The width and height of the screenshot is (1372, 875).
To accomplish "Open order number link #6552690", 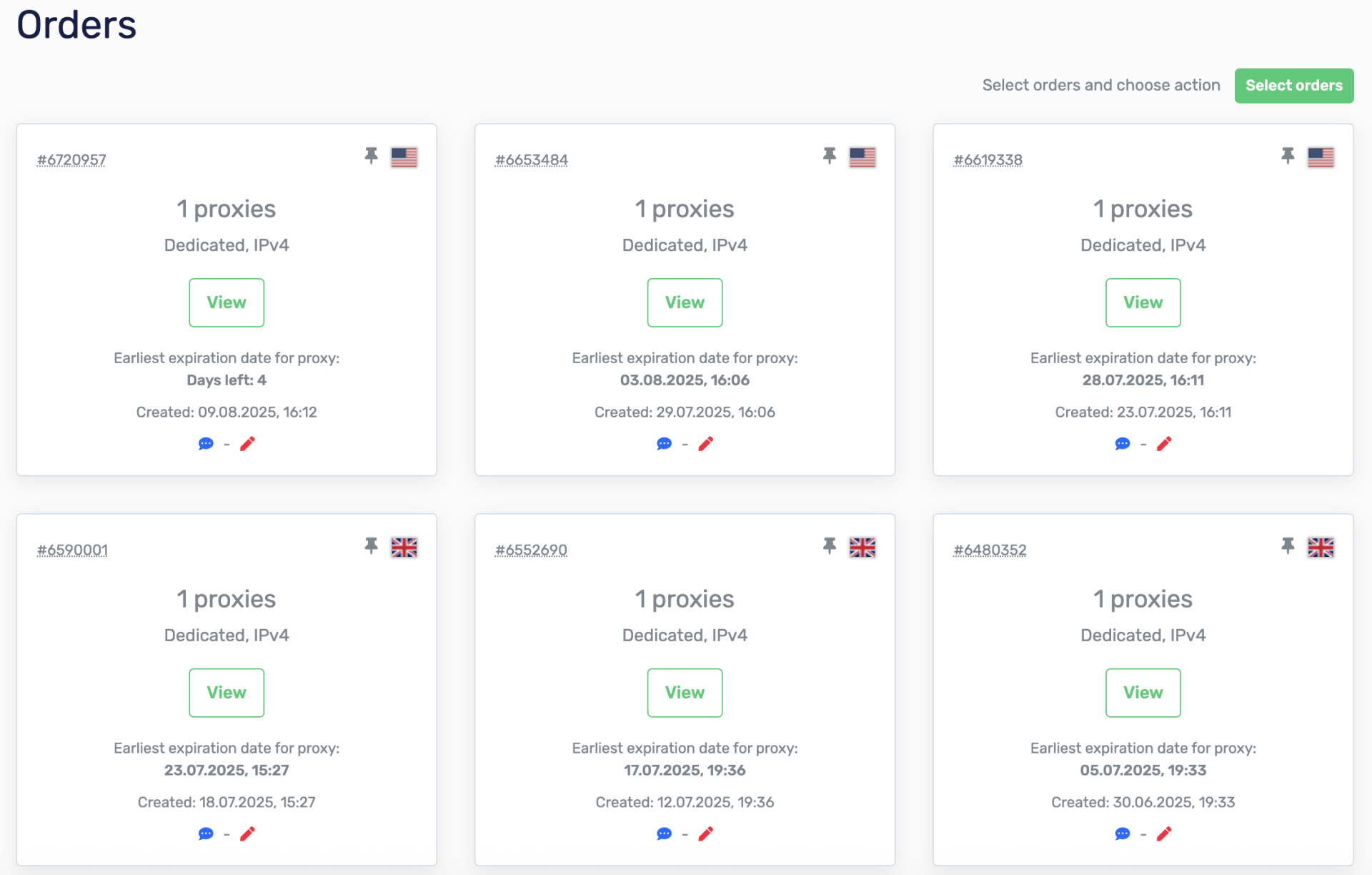I will point(532,550).
